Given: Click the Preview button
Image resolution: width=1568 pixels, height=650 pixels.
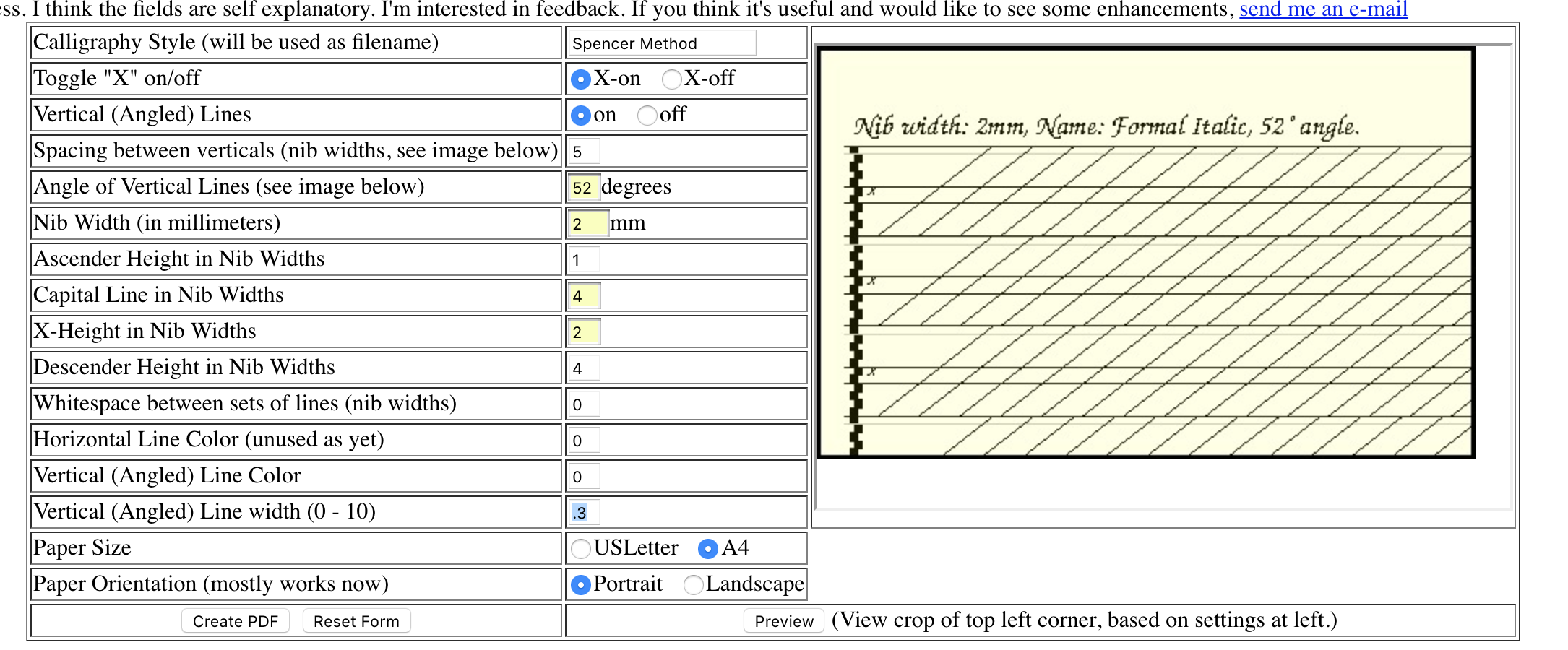Looking at the screenshot, I should coord(783,621).
